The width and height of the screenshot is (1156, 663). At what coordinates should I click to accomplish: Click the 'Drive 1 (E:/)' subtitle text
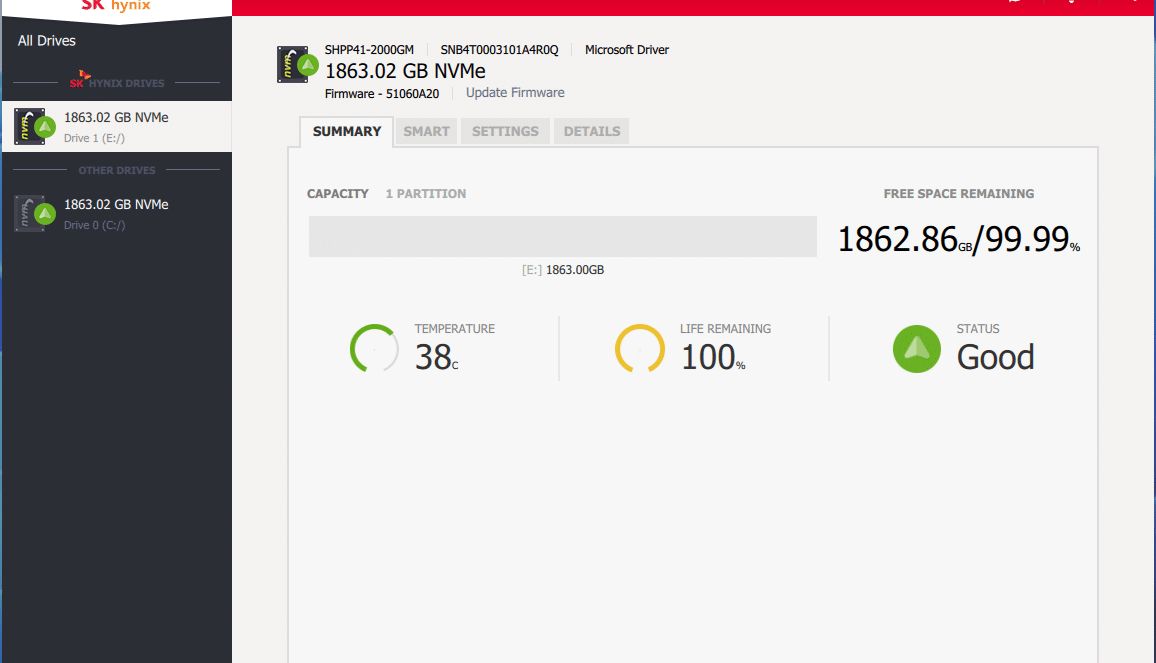[94, 138]
